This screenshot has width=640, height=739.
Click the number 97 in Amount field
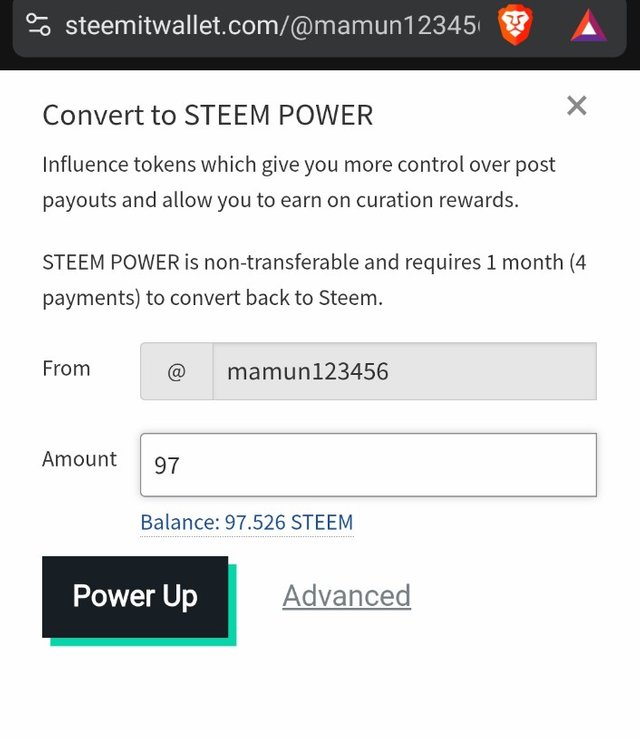167,465
